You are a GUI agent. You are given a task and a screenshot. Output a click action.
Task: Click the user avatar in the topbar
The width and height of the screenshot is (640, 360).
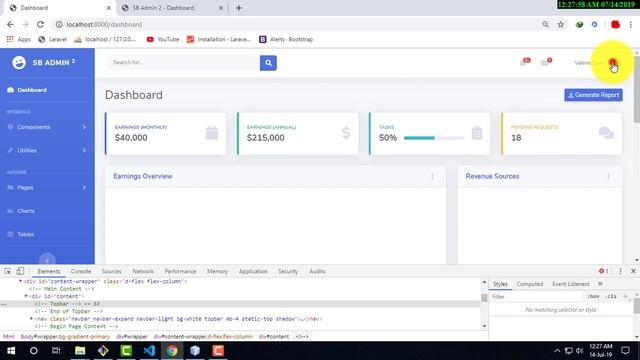click(x=612, y=62)
